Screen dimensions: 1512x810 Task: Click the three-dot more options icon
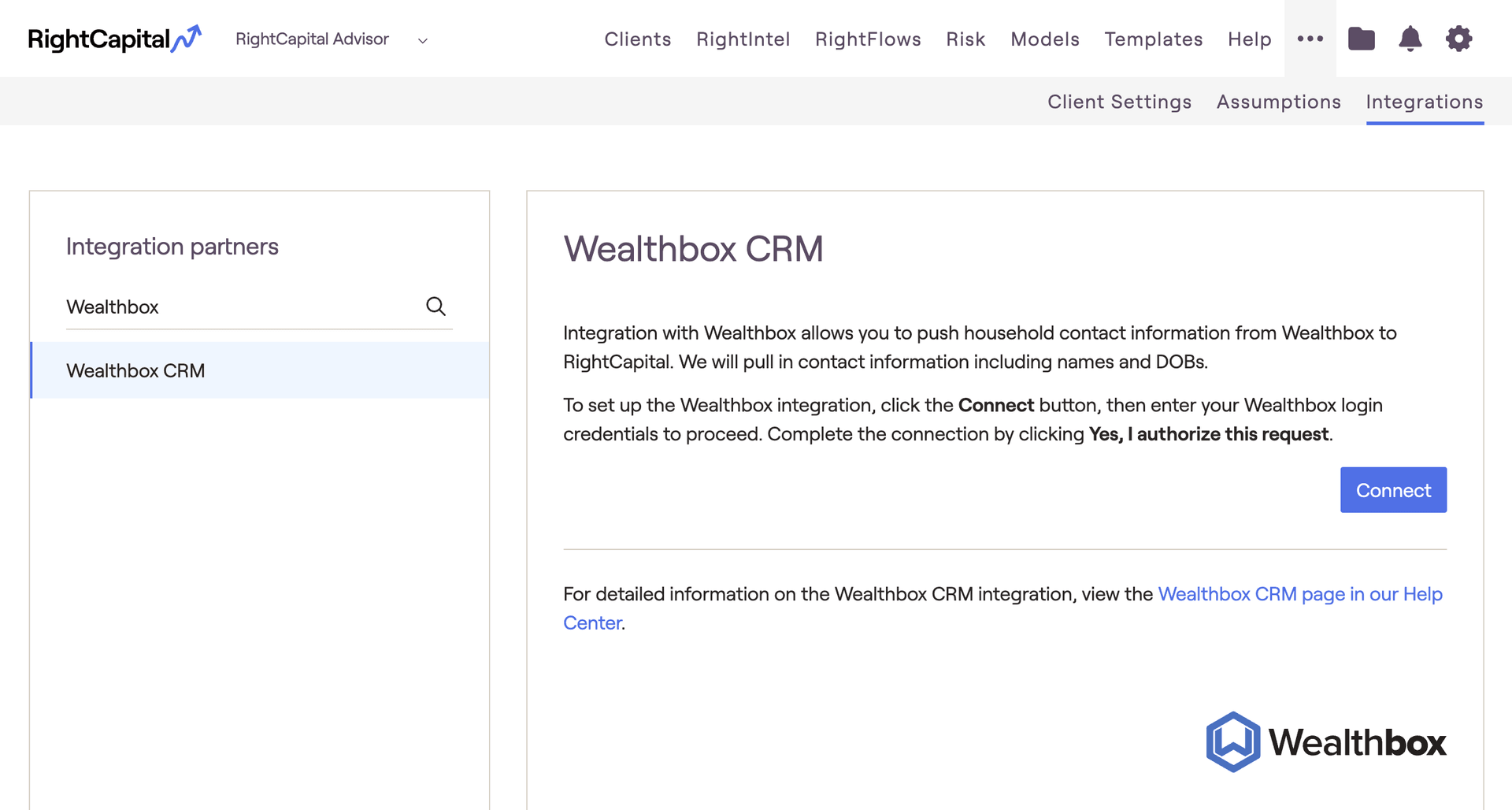(1310, 39)
